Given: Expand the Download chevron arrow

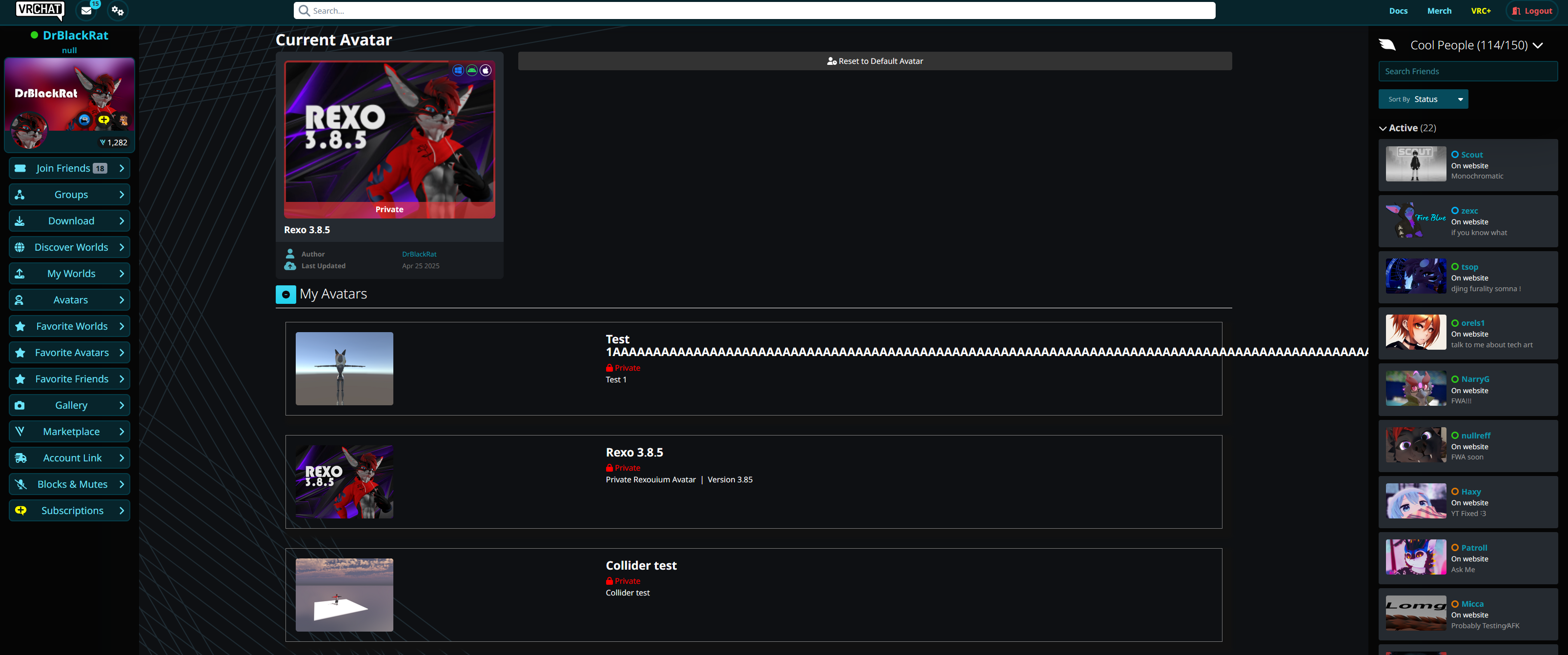Looking at the screenshot, I should pyautogui.click(x=122, y=221).
